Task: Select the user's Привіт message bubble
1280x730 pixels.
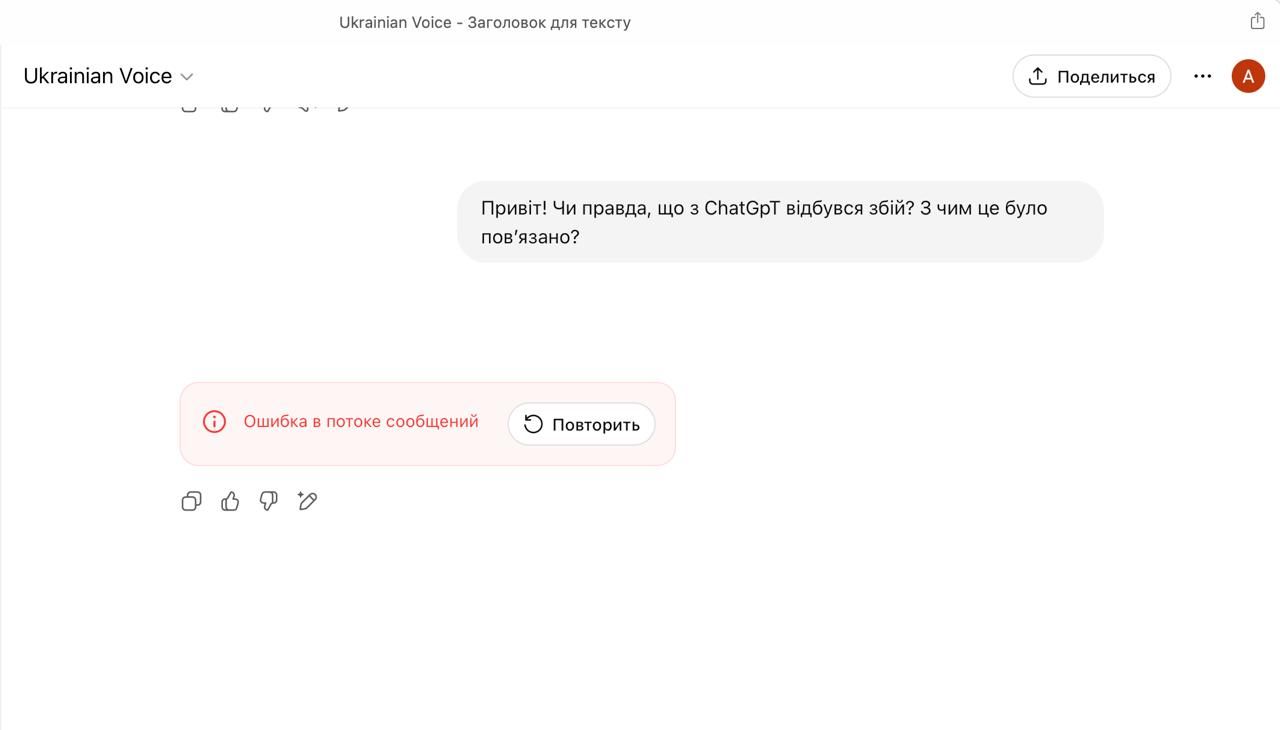Action: click(781, 221)
